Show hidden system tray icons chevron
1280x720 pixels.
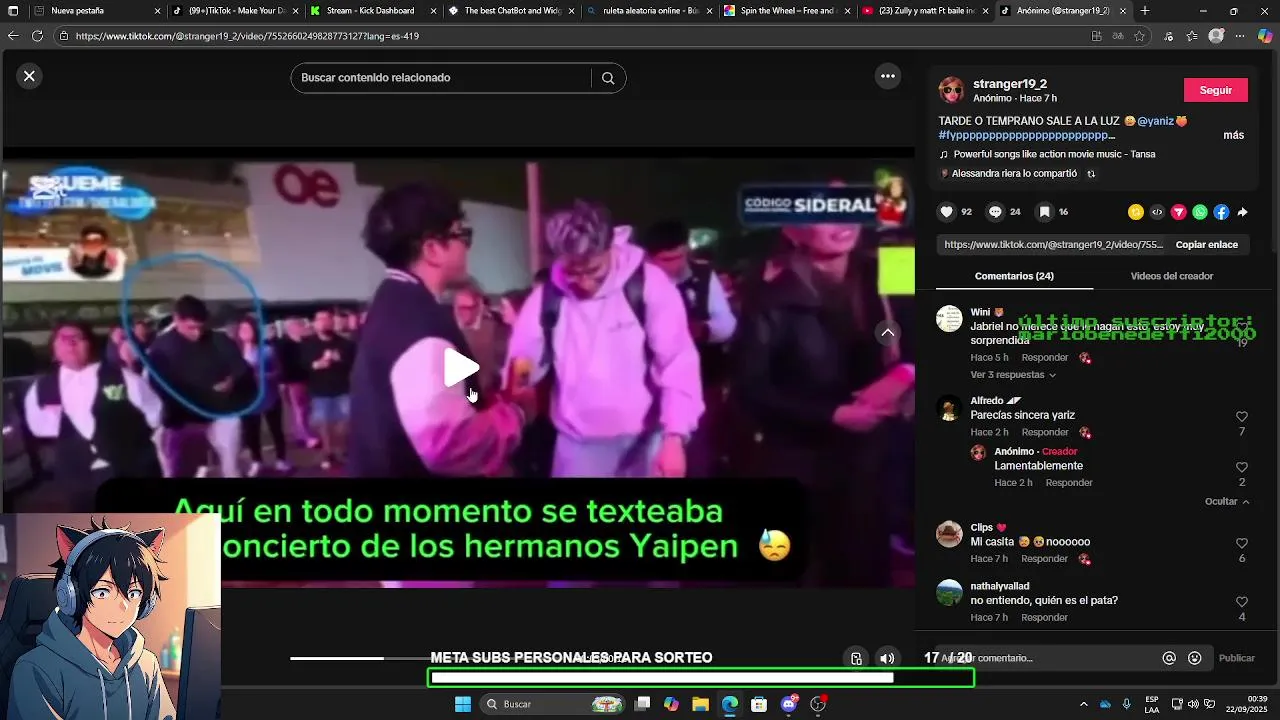1083,704
